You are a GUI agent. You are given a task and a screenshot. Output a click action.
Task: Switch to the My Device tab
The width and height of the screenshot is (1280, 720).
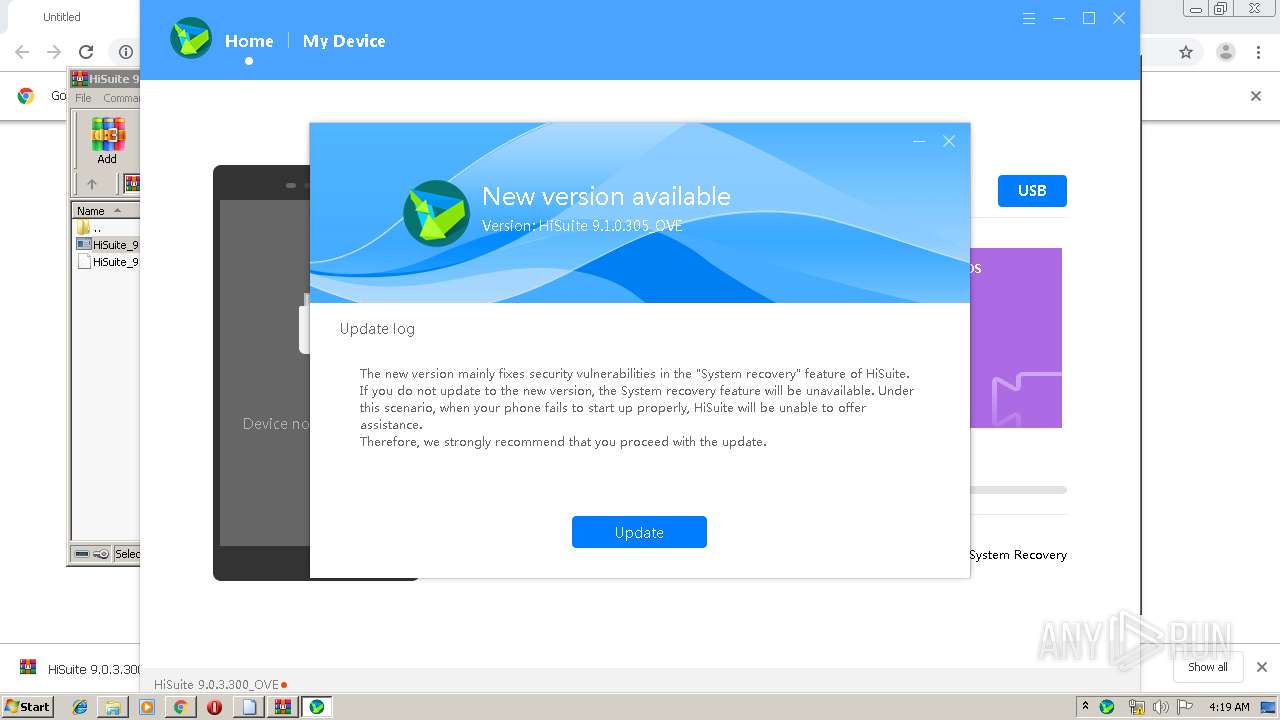pos(344,41)
